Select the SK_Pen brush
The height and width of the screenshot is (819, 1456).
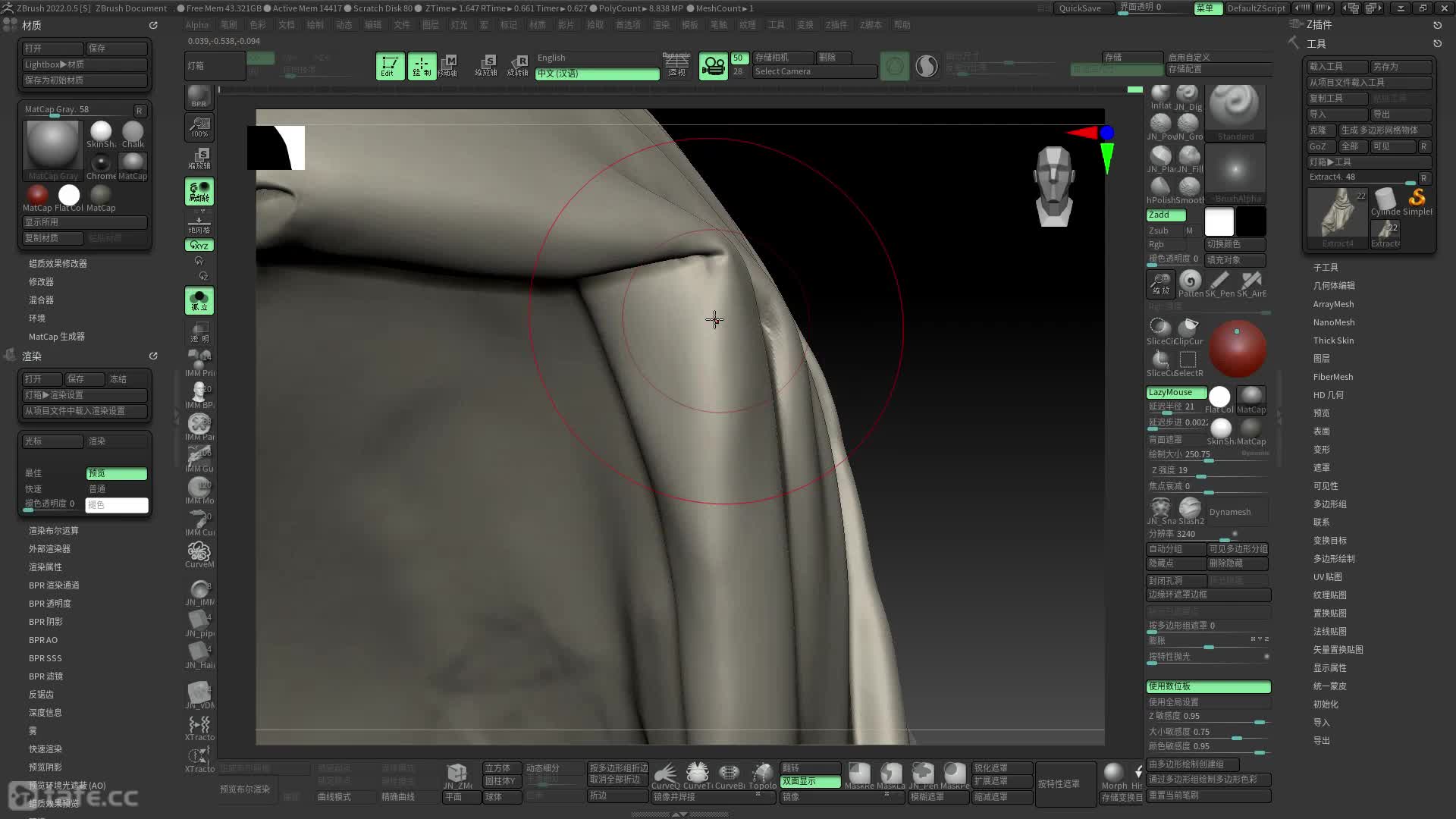point(1220,284)
